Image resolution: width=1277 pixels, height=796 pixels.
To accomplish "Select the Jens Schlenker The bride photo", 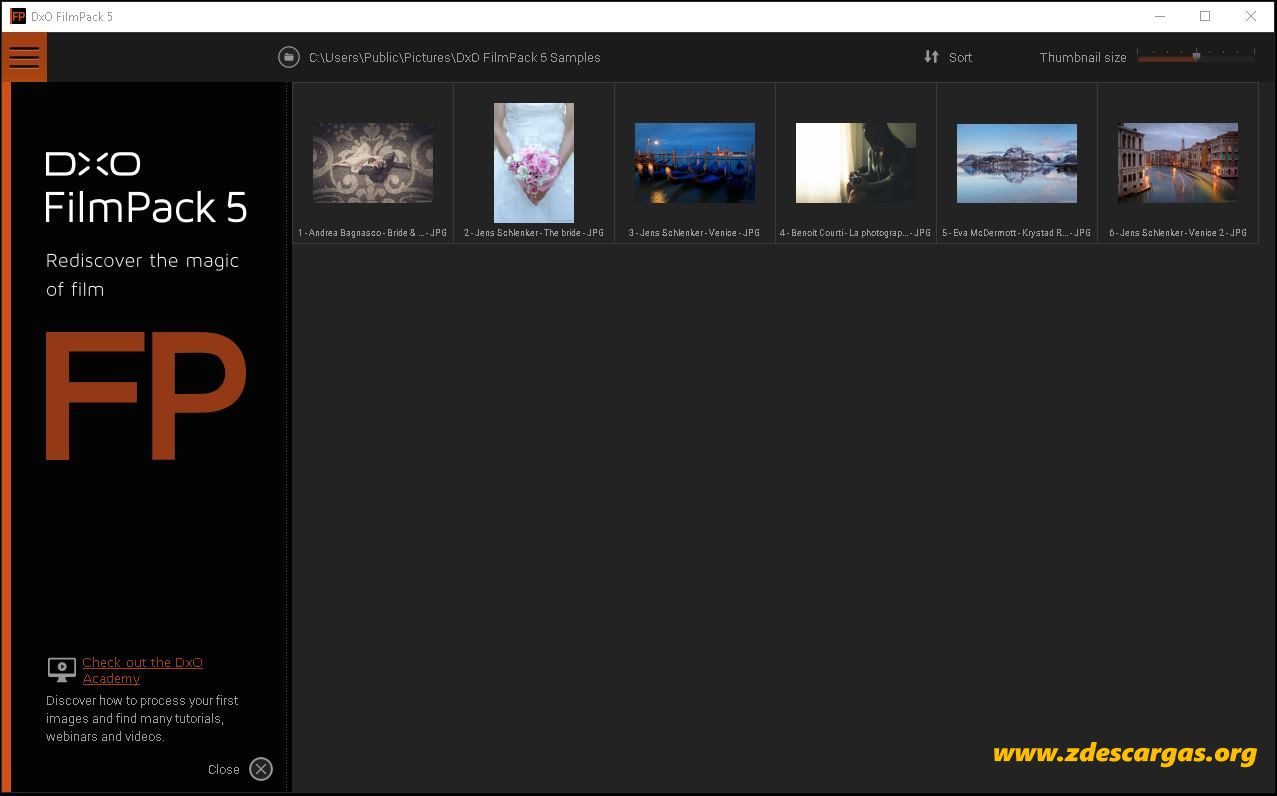I will click(534, 163).
